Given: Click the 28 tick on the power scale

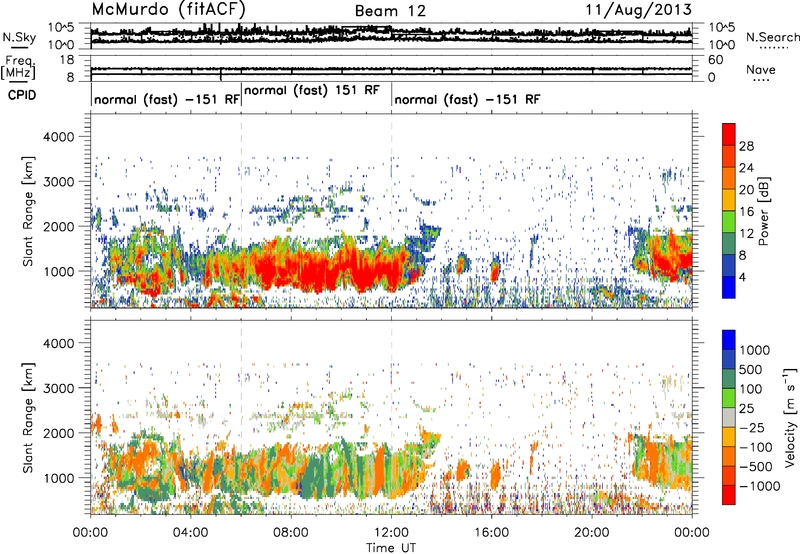Looking at the screenshot, I should pyautogui.click(x=746, y=146).
